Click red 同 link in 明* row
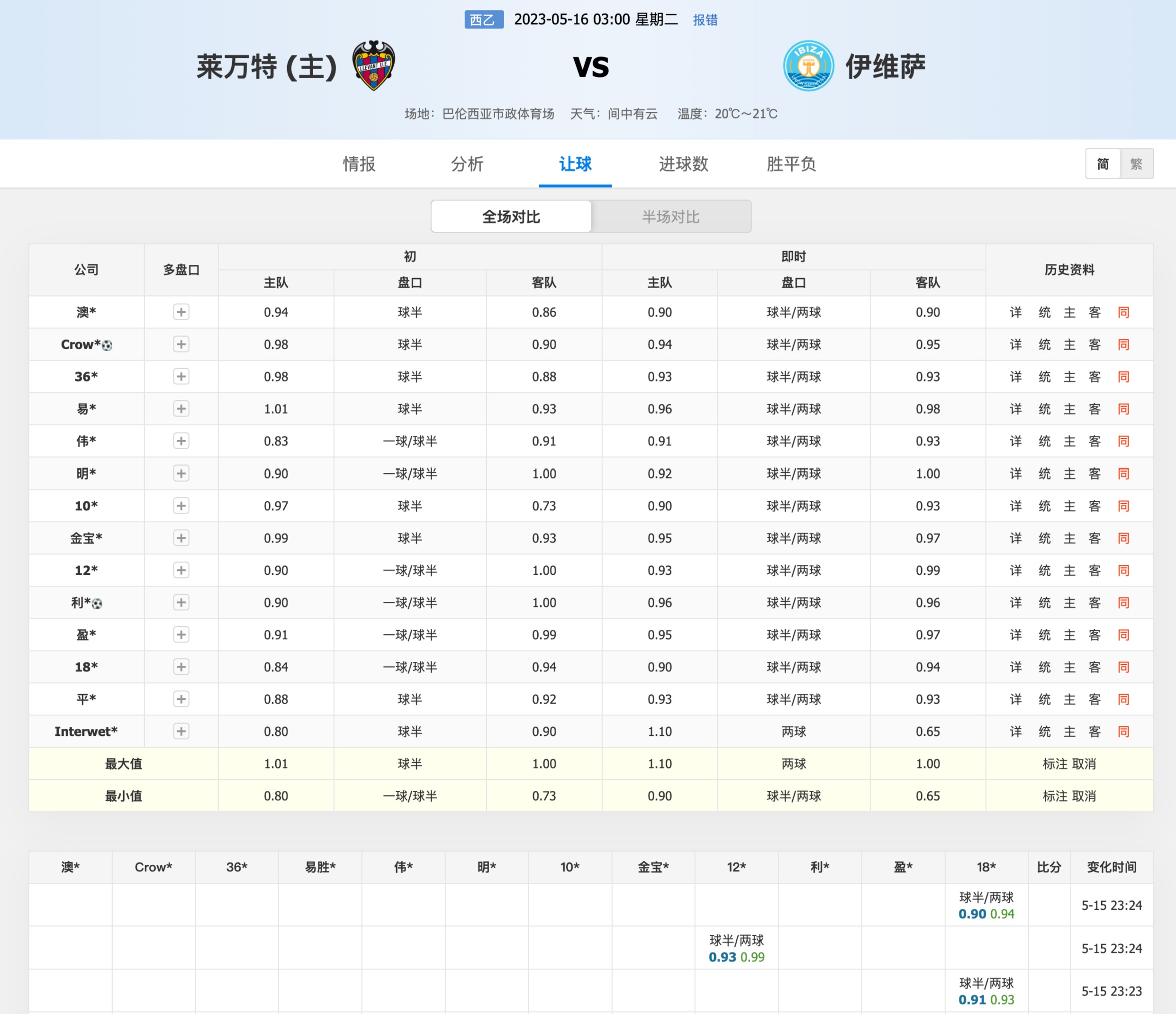The image size is (1176, 1014). pyautogui.click(x=1123, y=473)
